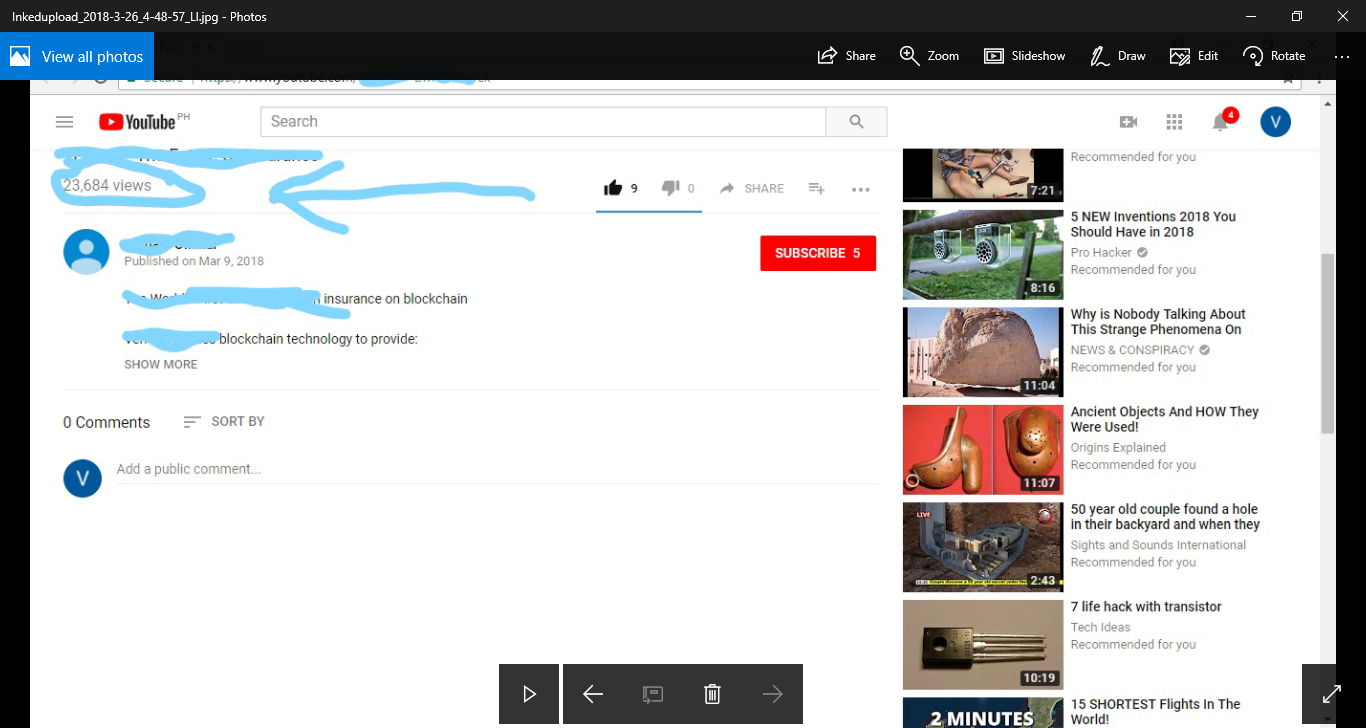Screen dimensions: 1366x728
Task: Click the fullscreen expand arrows icon
Action: pyautogui.click(x=1332, y=694)
